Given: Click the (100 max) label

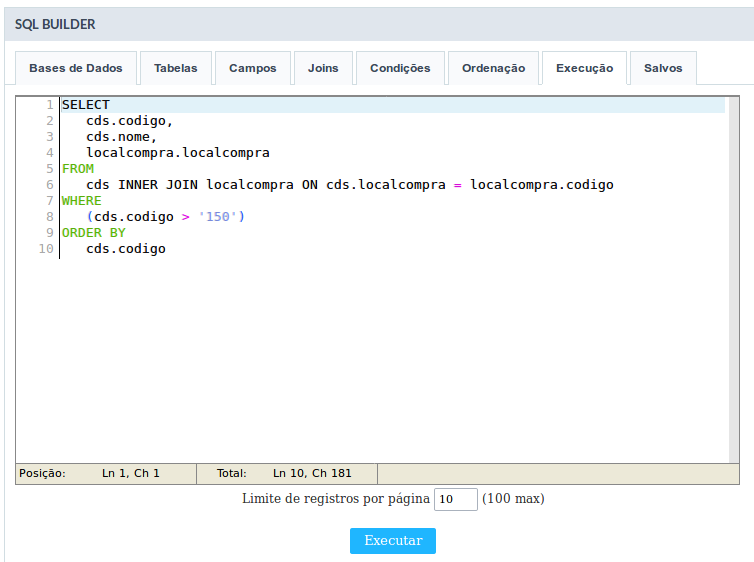Looking at the screenshot, I should point(513,499).
